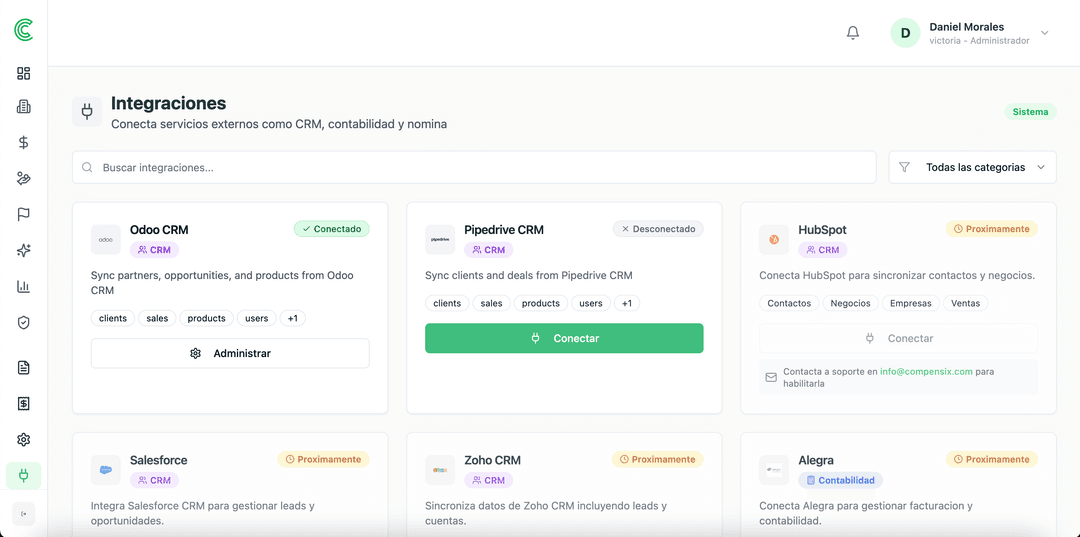The width and height of the screenshot is (1080, 537).
Task: Open the sparkles icon in sidebar
Action: pyautogui.click(x=24, y=250)
